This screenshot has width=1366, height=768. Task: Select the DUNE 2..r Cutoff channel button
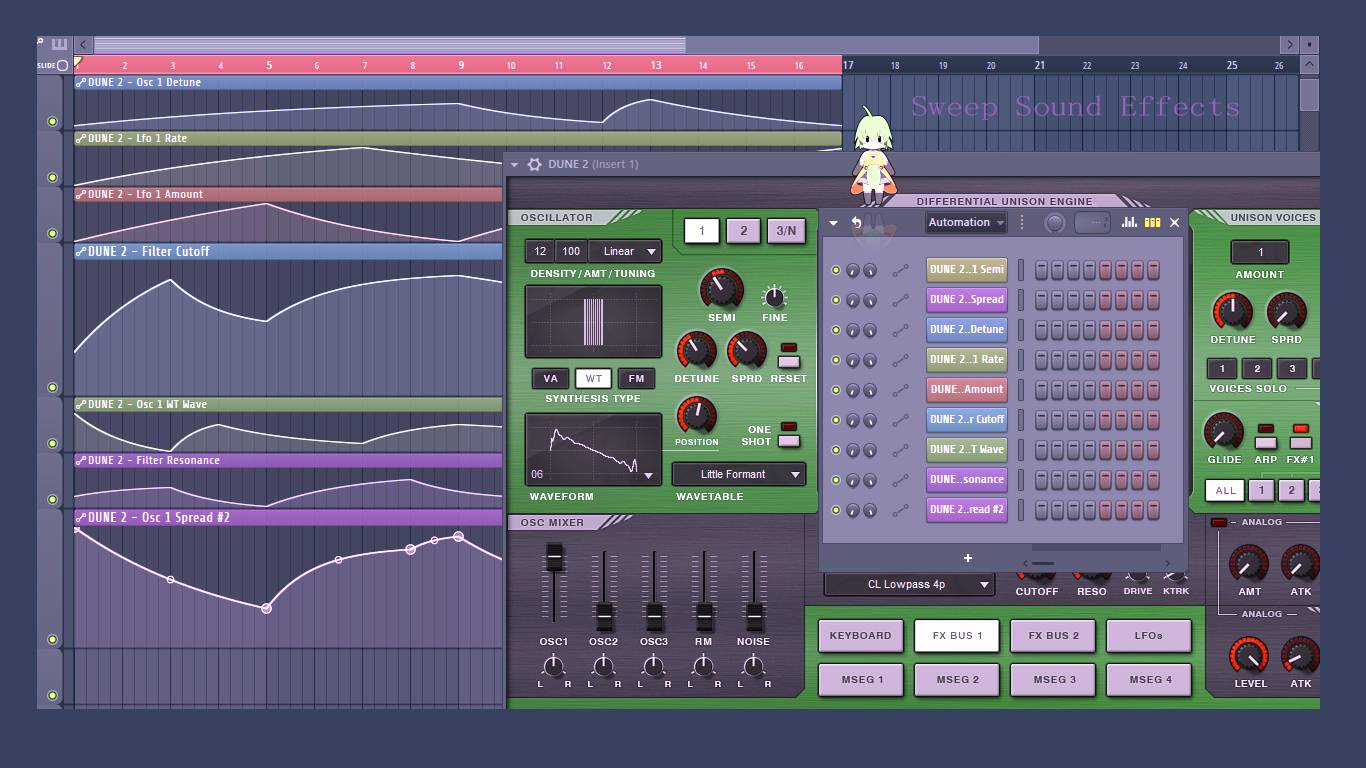[966, 420]
